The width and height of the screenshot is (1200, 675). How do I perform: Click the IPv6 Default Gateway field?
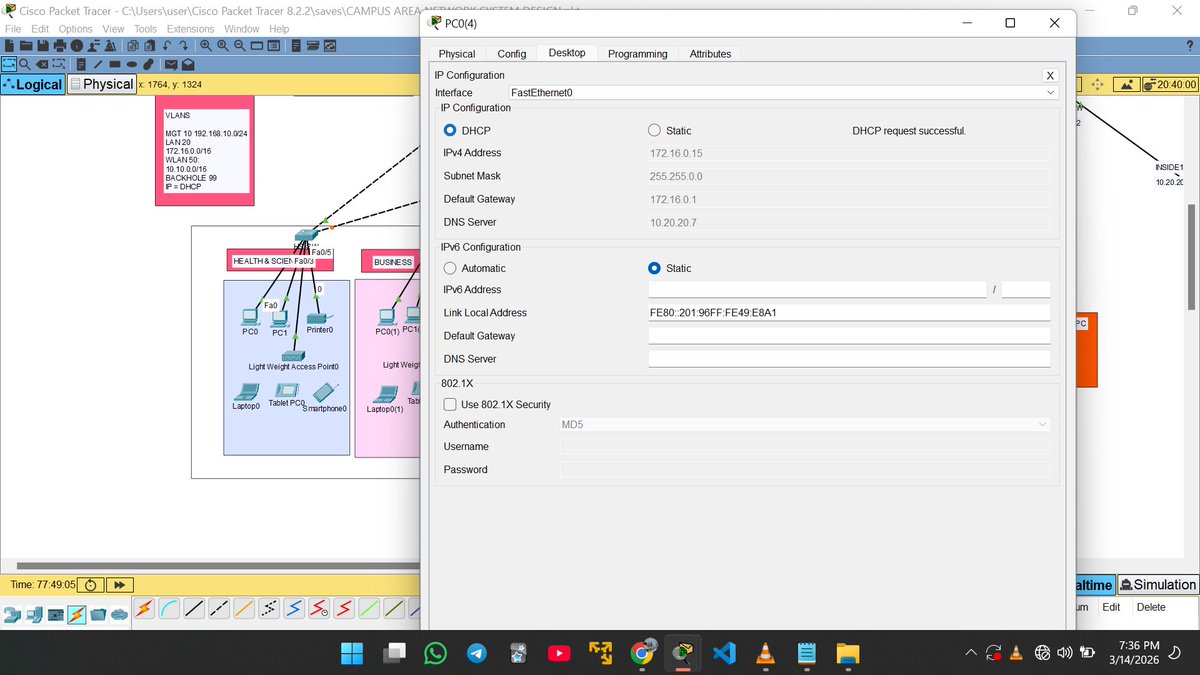tap(849, 336)
